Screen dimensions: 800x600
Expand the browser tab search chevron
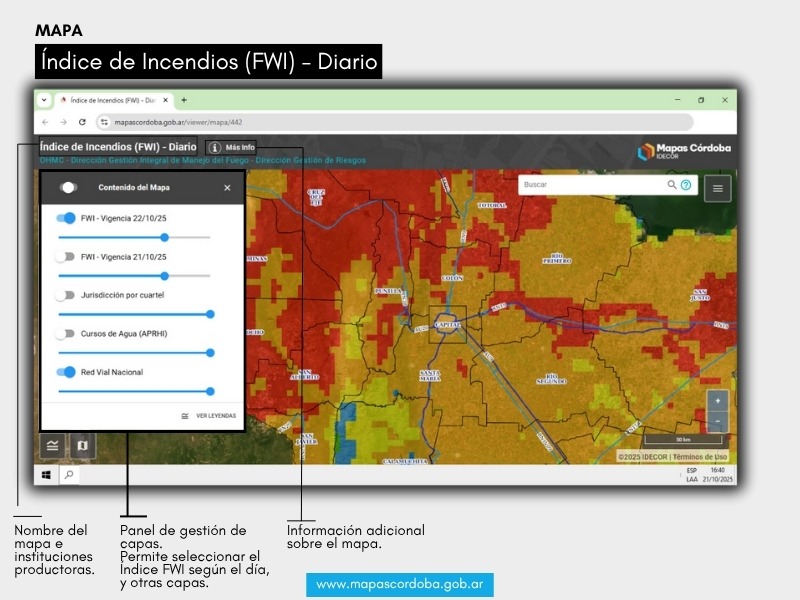point(44,100)
